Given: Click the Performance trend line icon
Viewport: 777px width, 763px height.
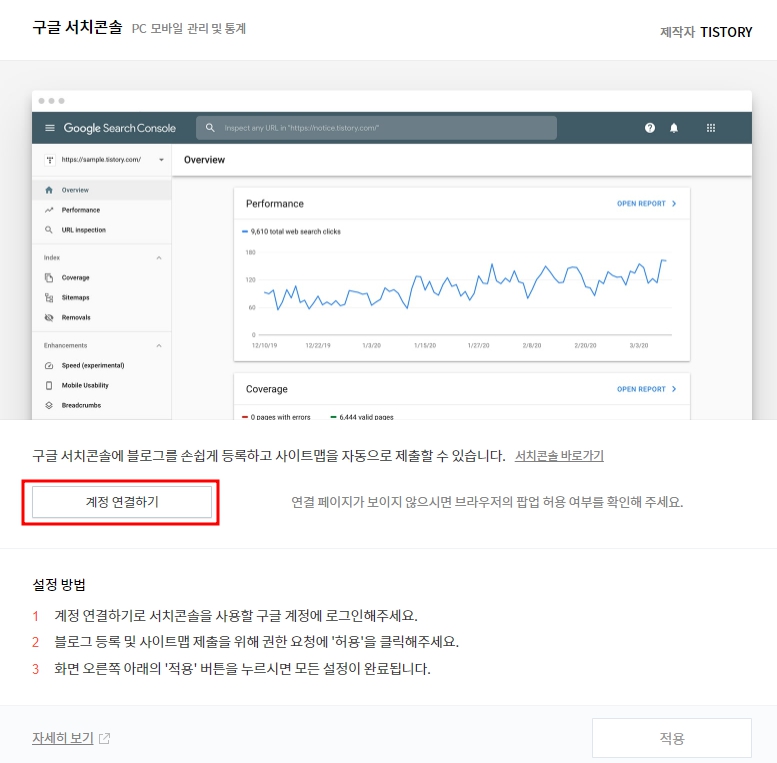Looking at the screenshot, I should coord(49,210).
